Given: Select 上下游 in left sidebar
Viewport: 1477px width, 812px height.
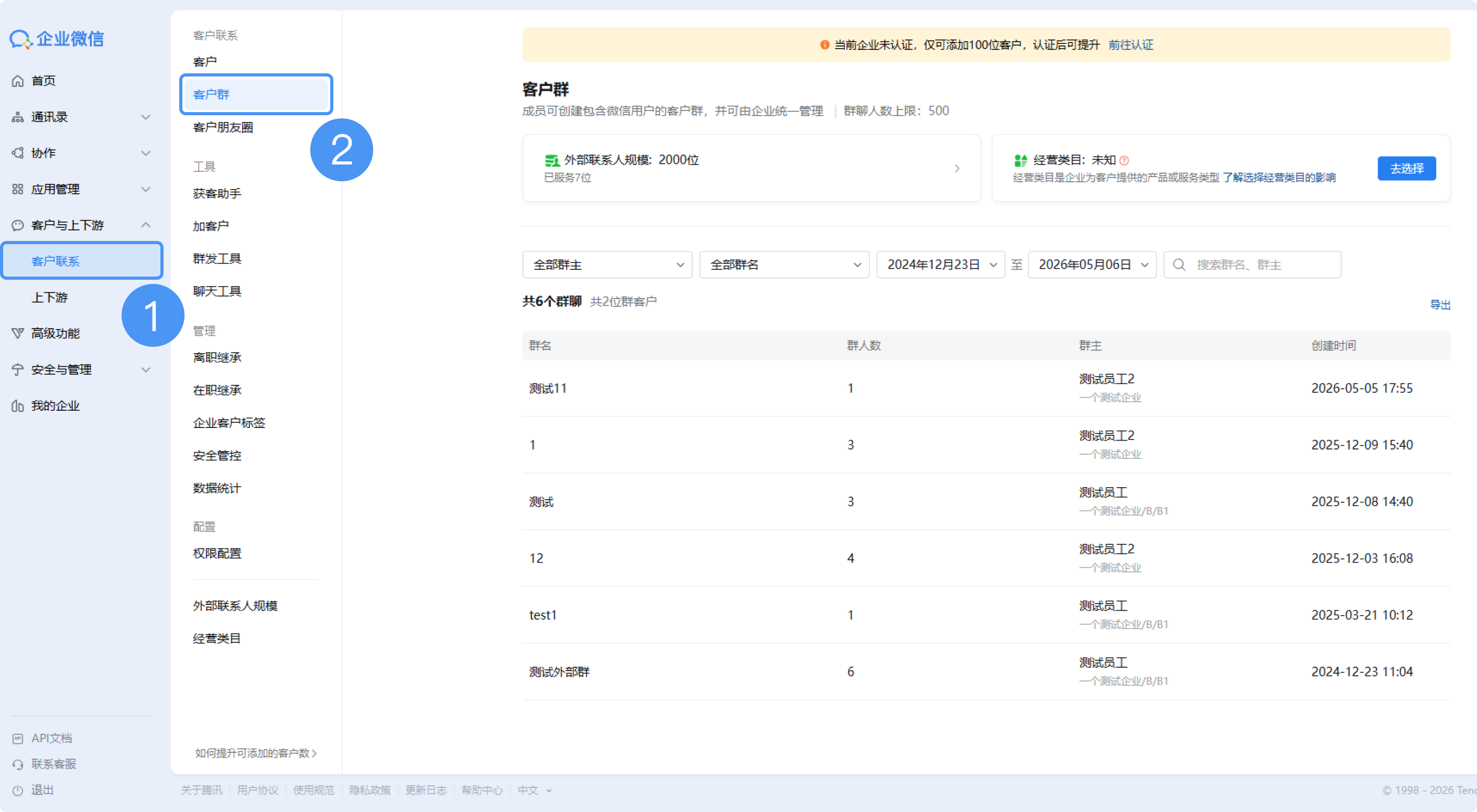Looking at the screenshot, I should click(50, 298).
